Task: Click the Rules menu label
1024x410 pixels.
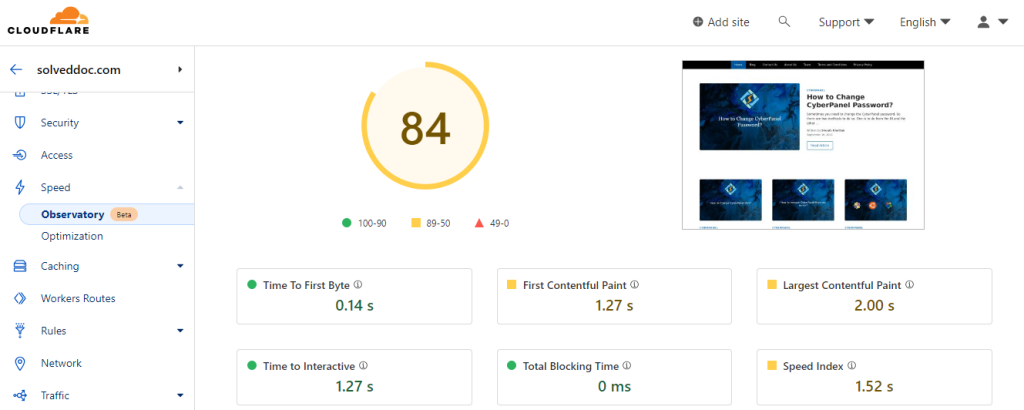Action: (54, 330)
